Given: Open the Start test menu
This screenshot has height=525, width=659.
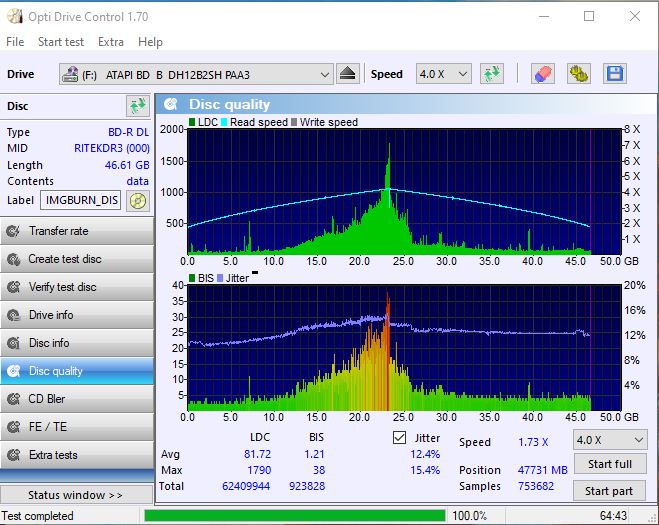Looking at the screenshot, I should pos(61,42).
